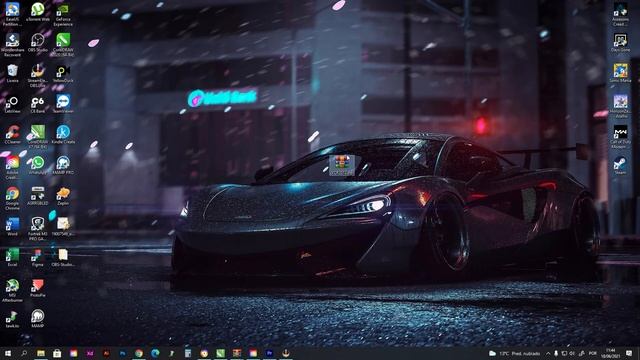Open Microsoft Edge from the taskbar
Screen dimensions: 640x360
(x=155, y=353)
